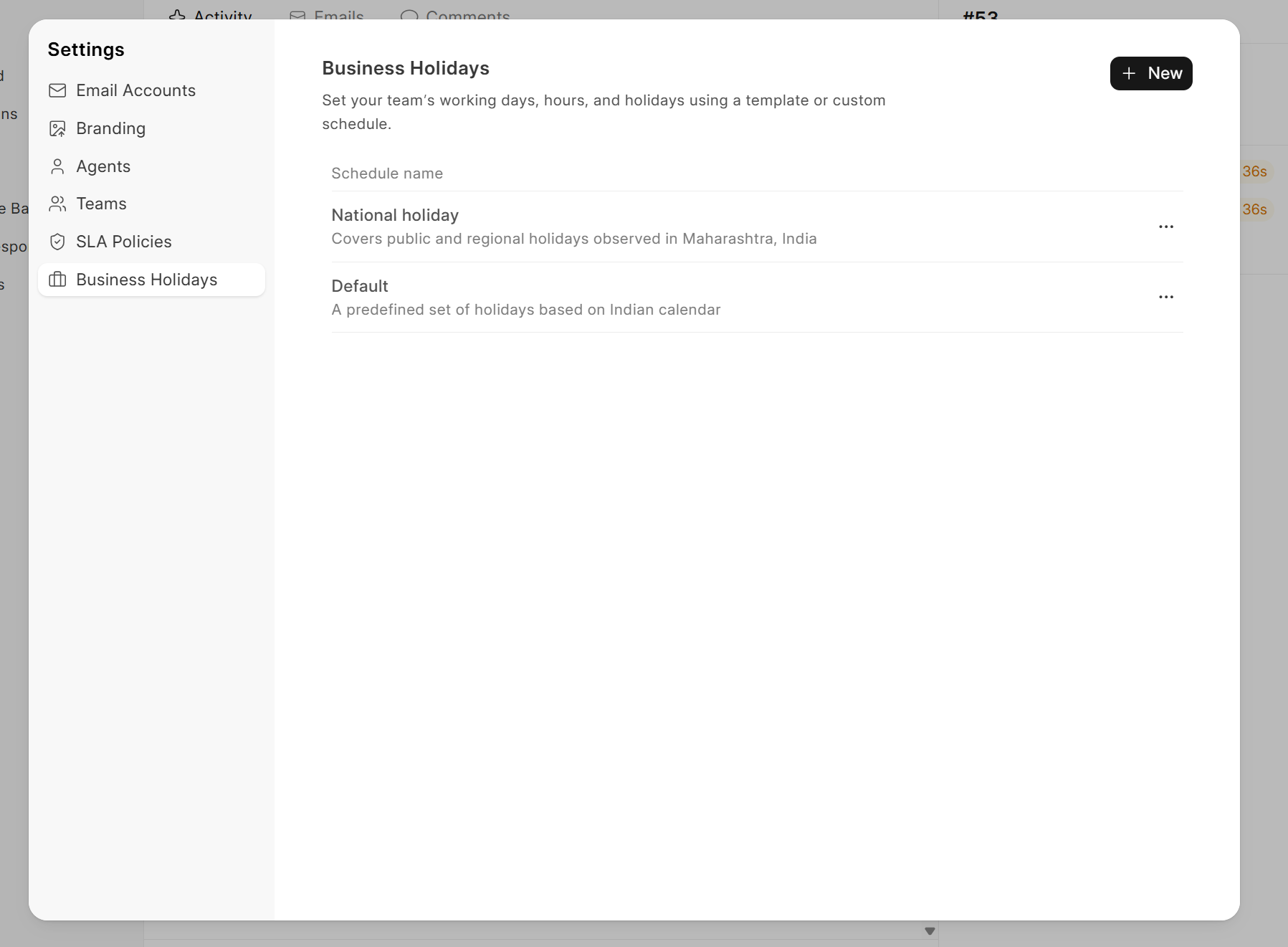Click the Agents person icon

57,166
